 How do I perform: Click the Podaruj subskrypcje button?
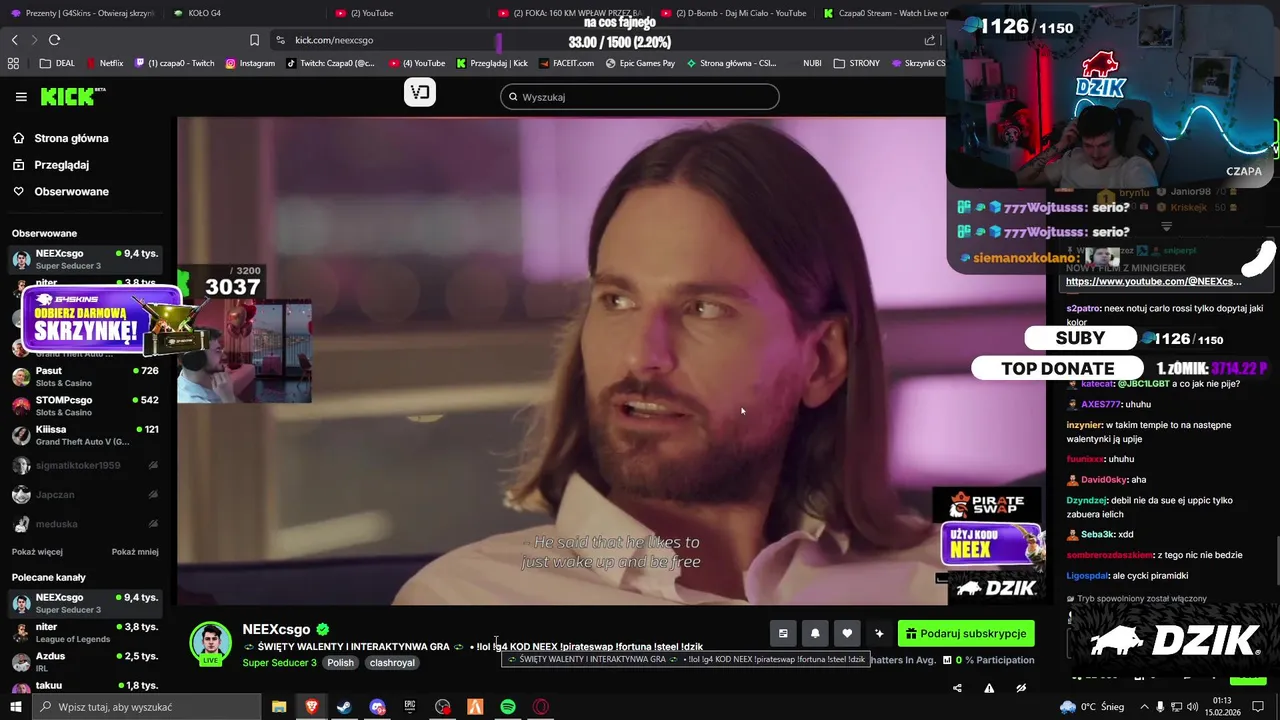click(x=966, y=633)
